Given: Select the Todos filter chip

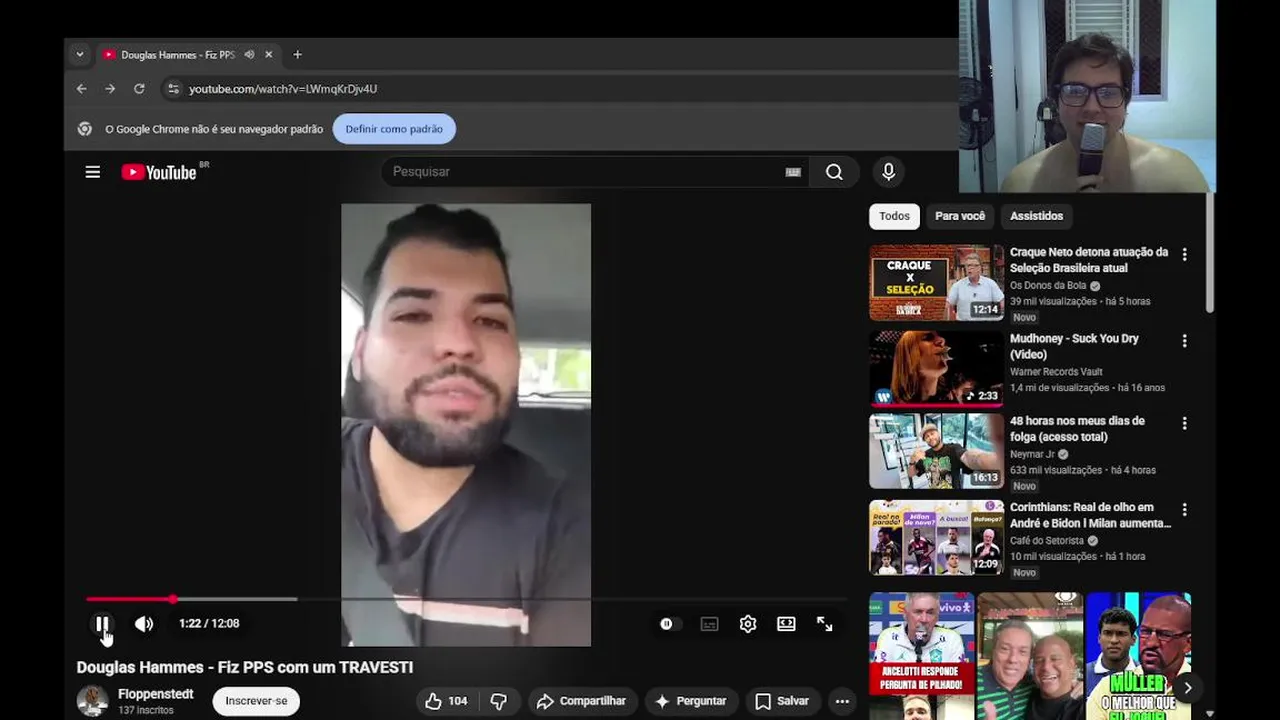Looking at the screenshot, I should [x=894, y=216].
